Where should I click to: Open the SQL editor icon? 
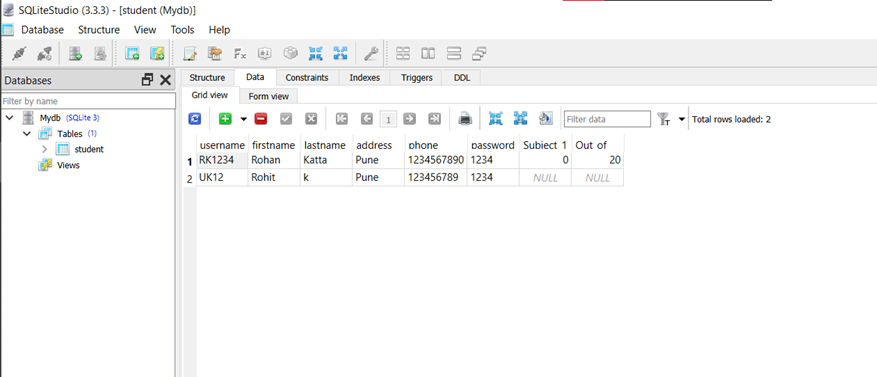coord(190,54)
